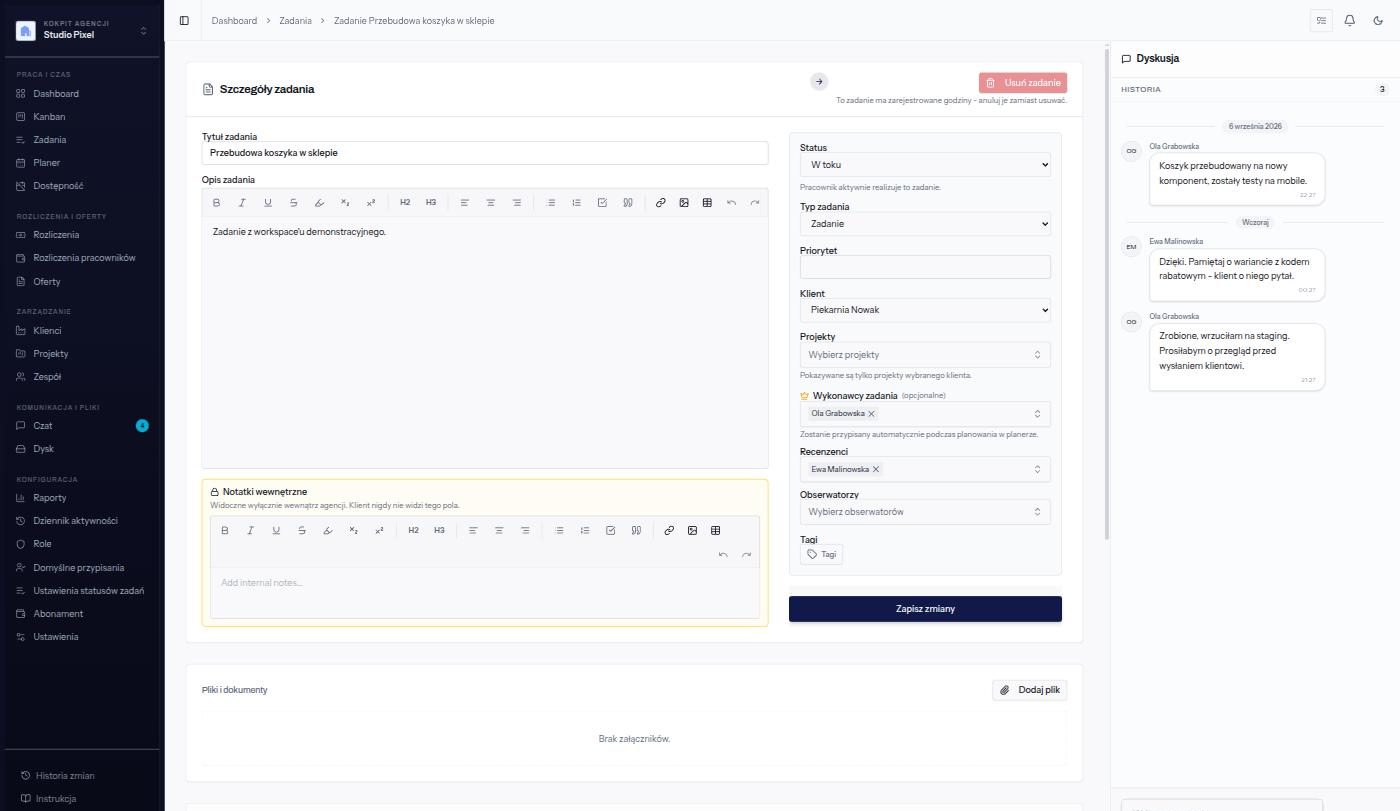Apply bold in Notatki wewnętrzne toolbar
The width and height of the screenshot is (1400, 811).
coord(225,530)
